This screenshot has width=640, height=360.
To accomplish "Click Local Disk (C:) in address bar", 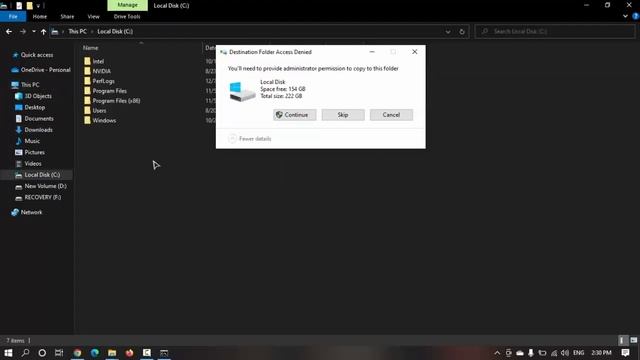I will [x=115, y=31].
